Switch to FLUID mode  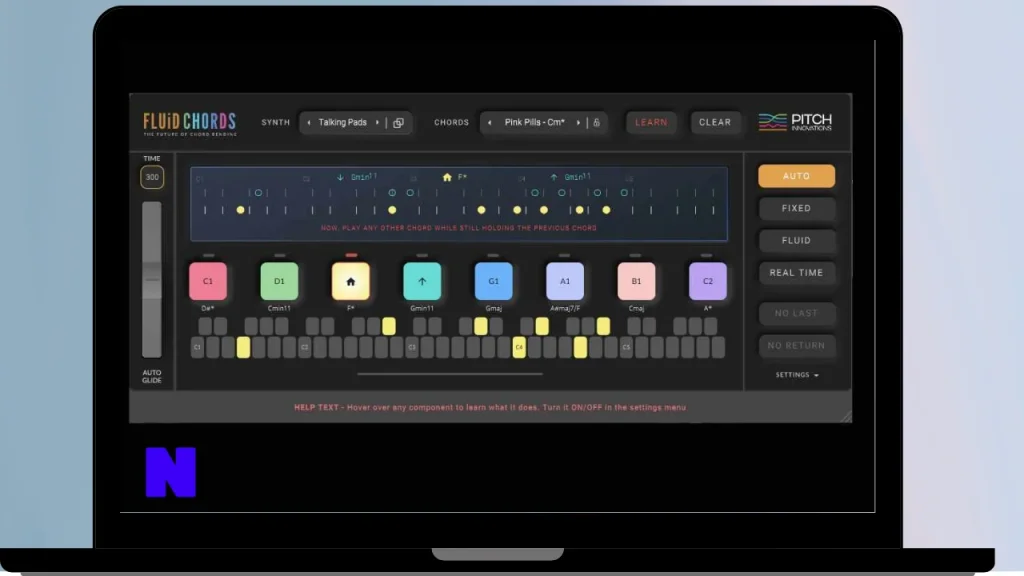[x=796, y=240]
